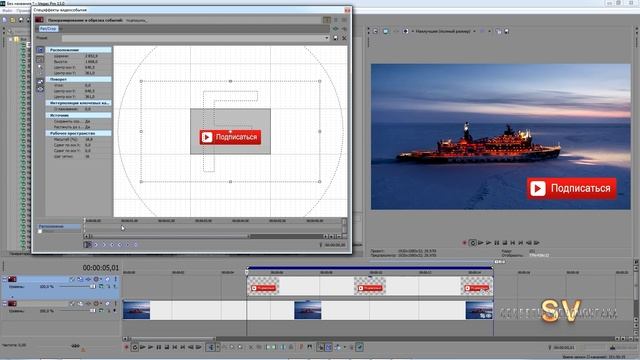Click Preview on External Monitor icon
The height and width of the screenshot is (360, 640).
pos(385,31)
